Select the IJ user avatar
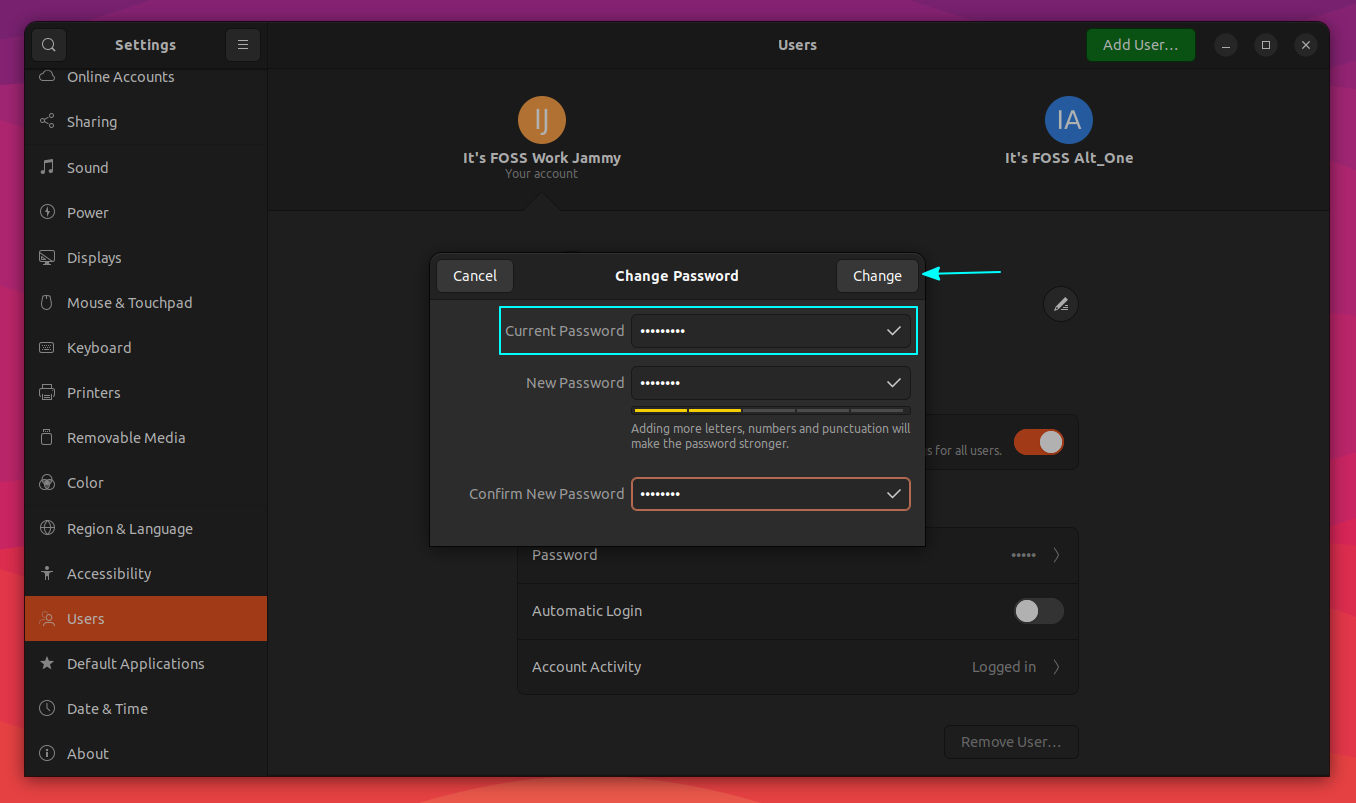This screenshot has width=1356, height=803. click(542, 121)
